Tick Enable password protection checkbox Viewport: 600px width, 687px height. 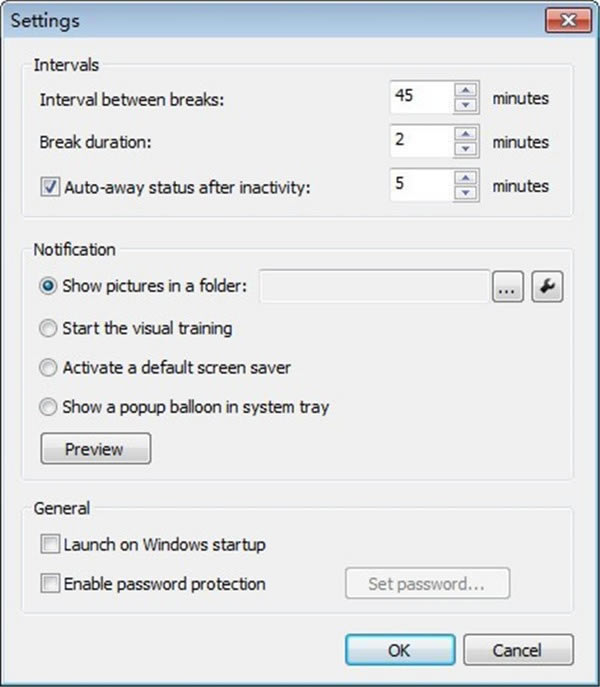[50, 583]
